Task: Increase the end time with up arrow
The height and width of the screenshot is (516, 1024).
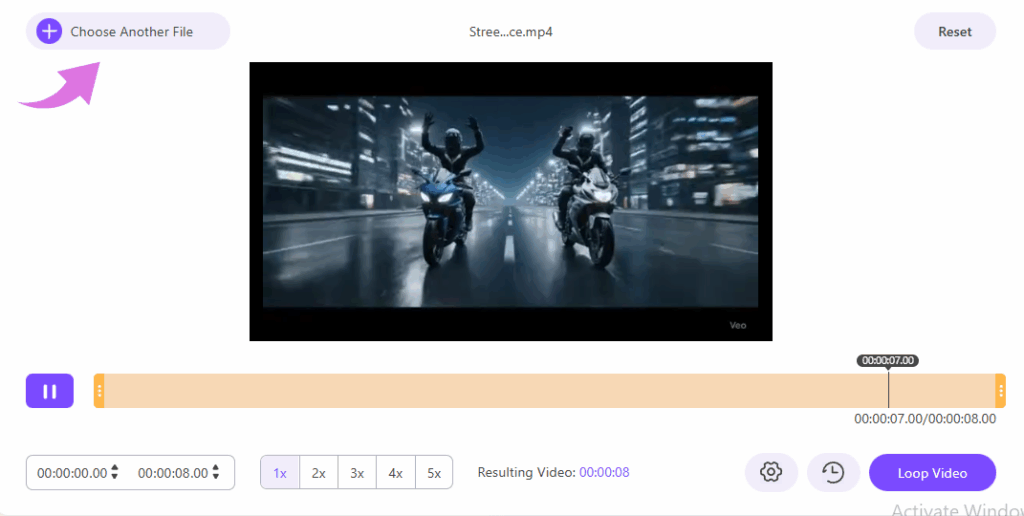Action: point(216,468)
